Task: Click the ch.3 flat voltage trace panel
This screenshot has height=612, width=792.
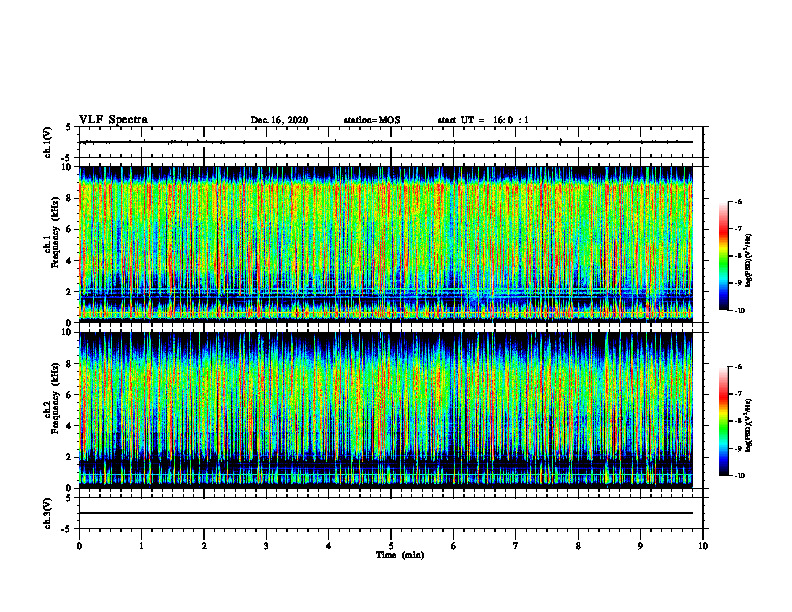Action: (x=391, y=513)
